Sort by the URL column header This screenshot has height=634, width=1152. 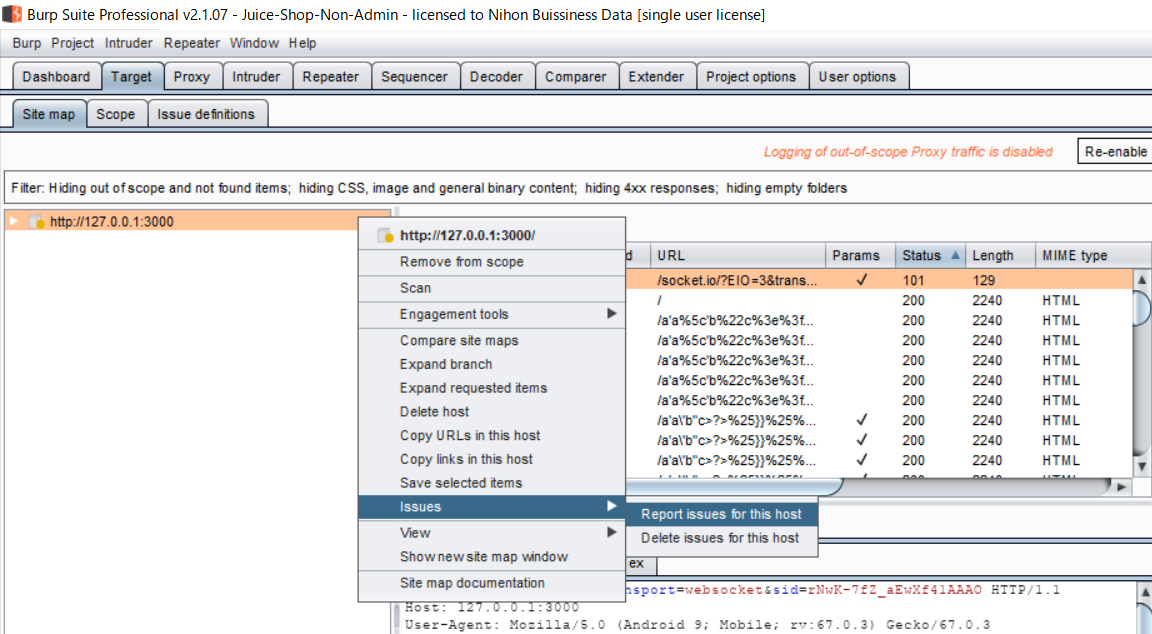coord(738,255)
